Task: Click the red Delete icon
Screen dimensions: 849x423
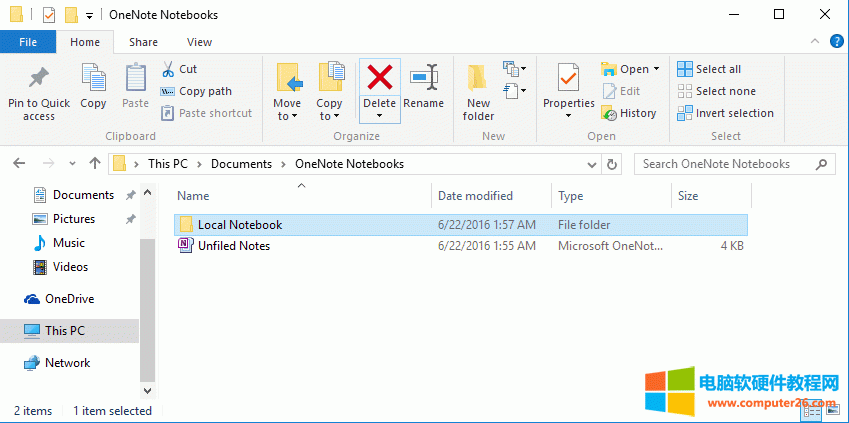Action: tap(379, 77)
